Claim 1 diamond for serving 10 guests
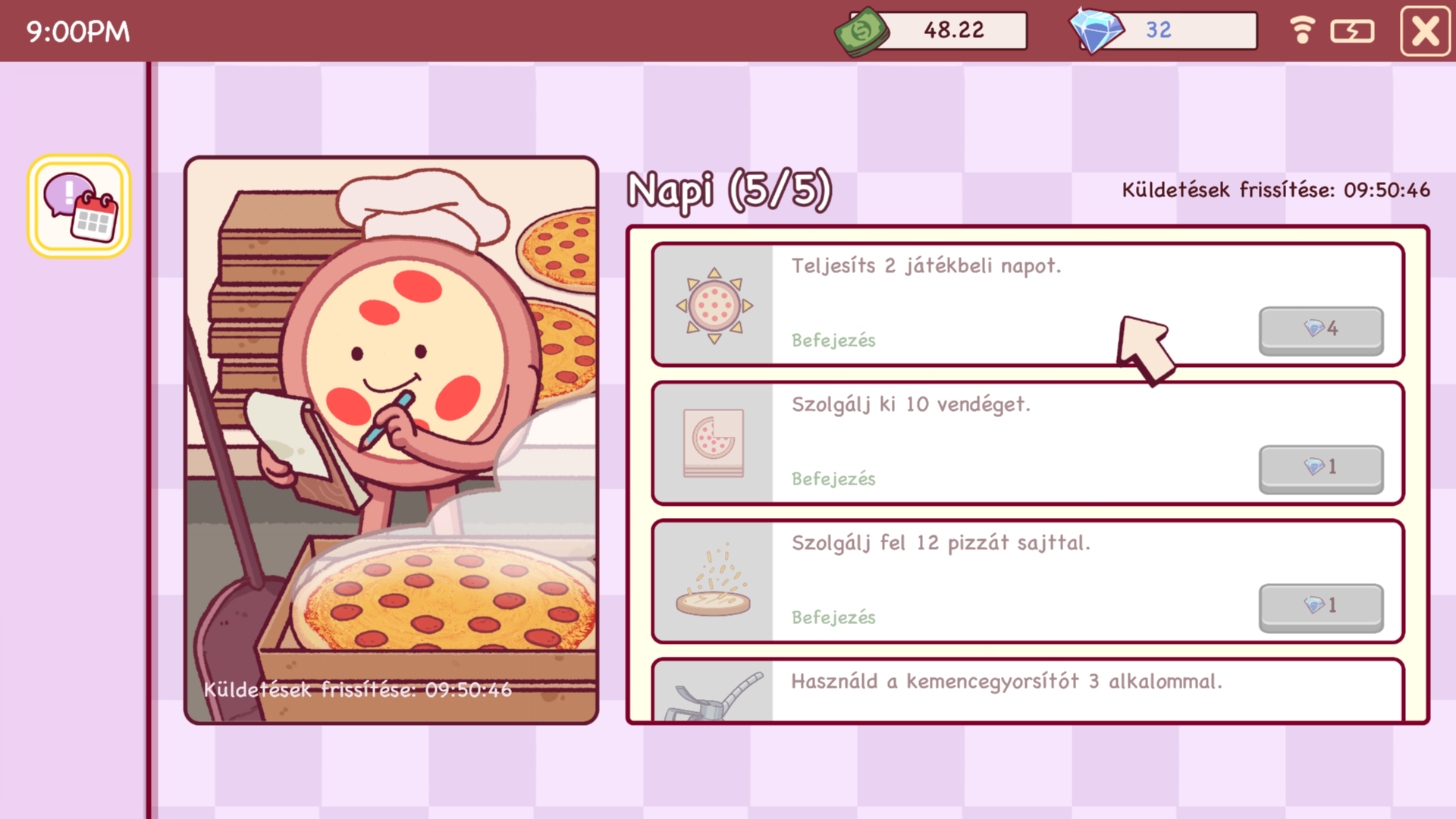This screenshot has width=1456, height=819. coord(1321,469)
